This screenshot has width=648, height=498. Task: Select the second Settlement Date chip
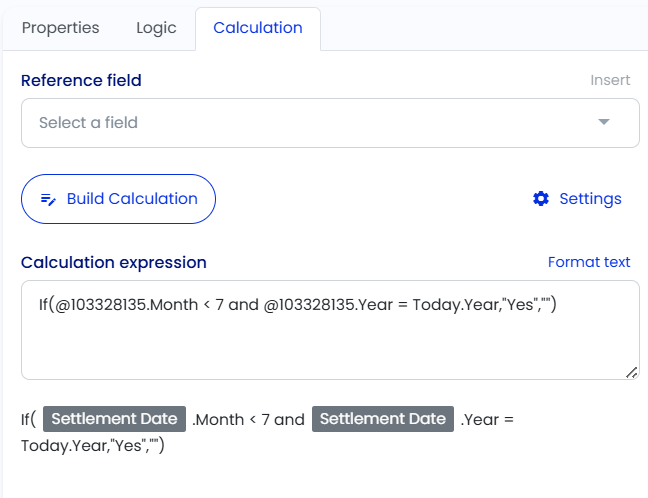click(x=383, y=419)
